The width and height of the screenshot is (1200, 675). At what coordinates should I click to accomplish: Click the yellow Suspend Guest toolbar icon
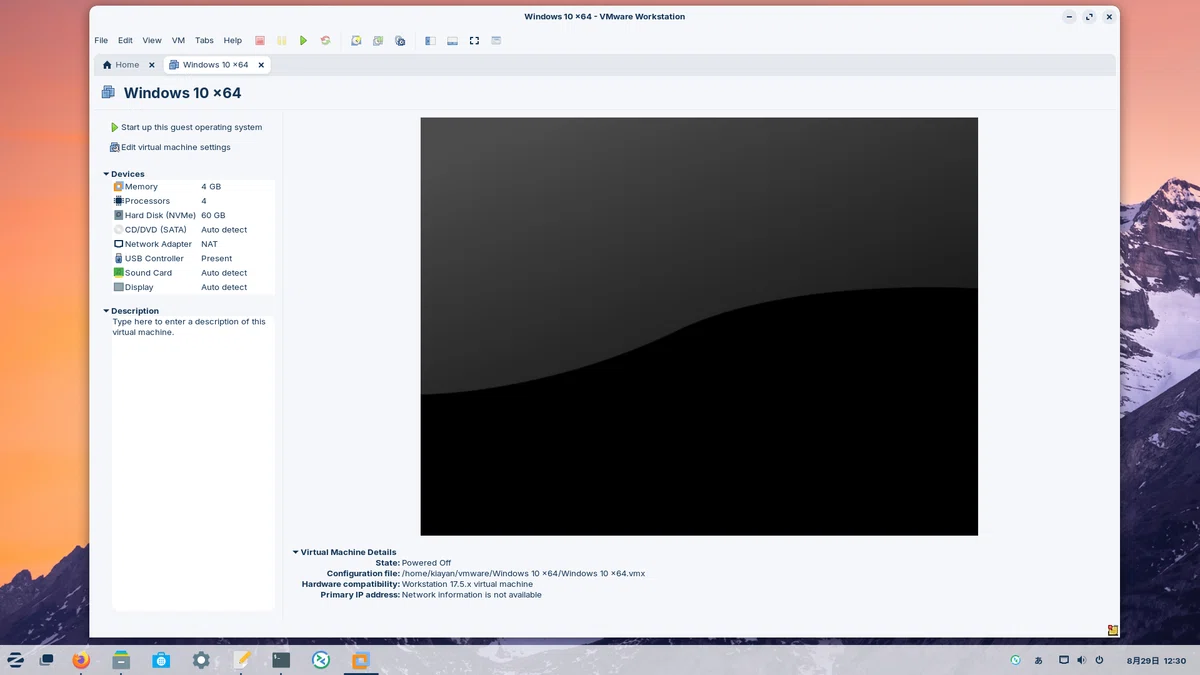[282, 41]
